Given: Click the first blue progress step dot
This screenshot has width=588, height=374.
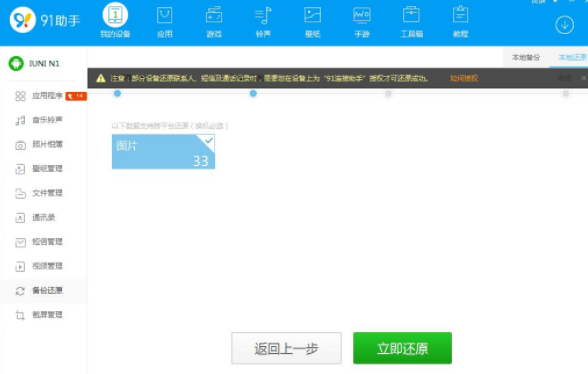Looking at the screenshot, I should pos(117,93).
